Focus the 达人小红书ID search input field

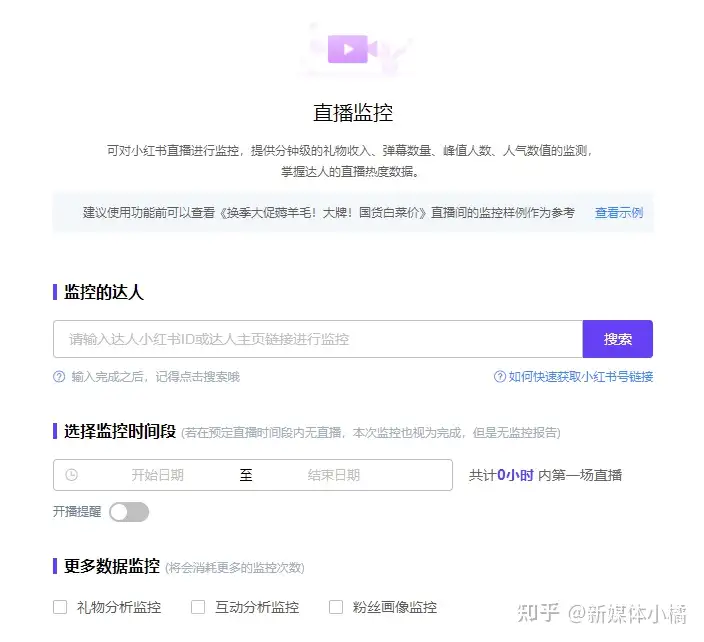pyautogui.click(x=318, y=339)
